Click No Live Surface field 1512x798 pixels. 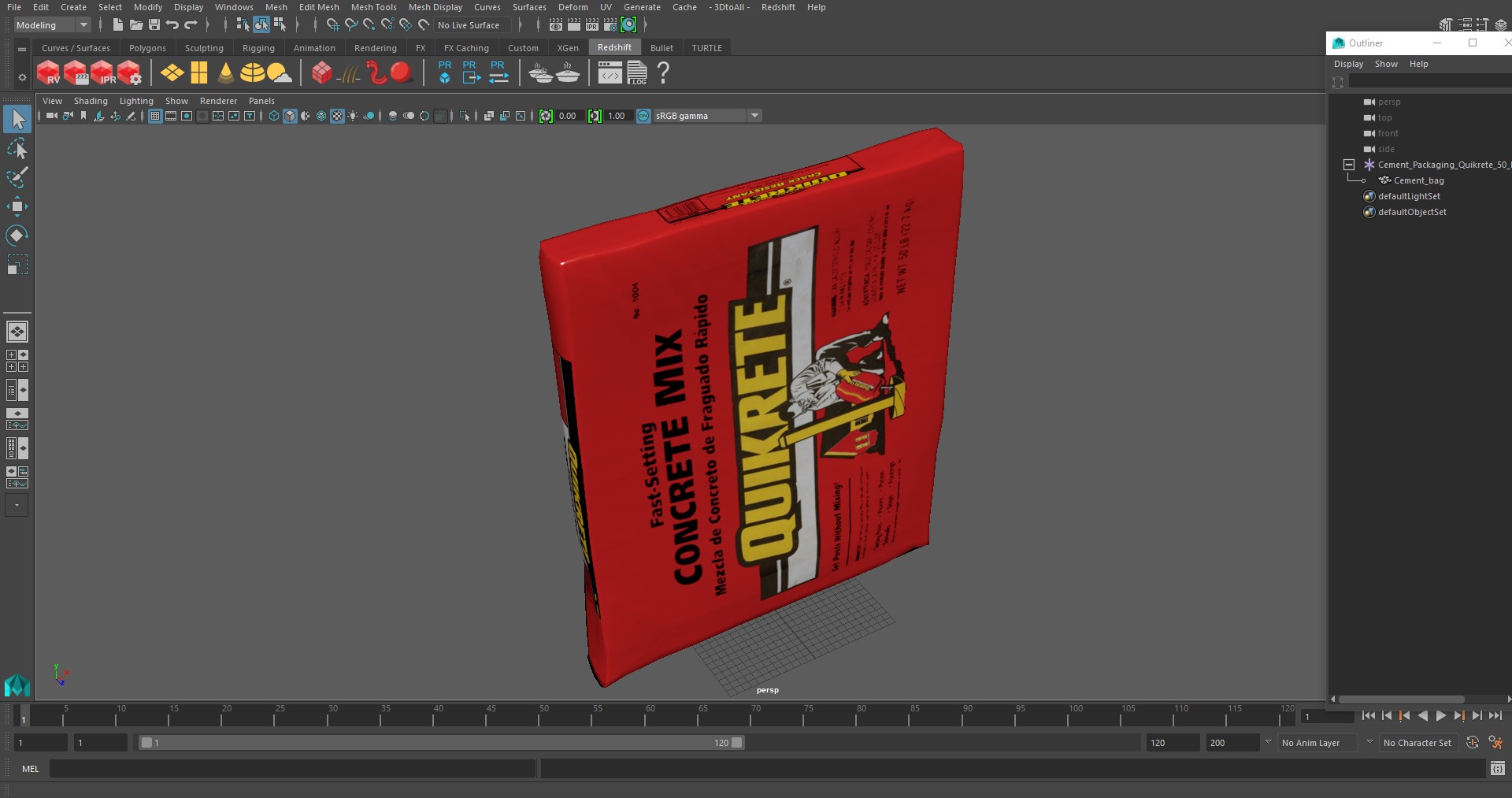click(x=473, y=25)
